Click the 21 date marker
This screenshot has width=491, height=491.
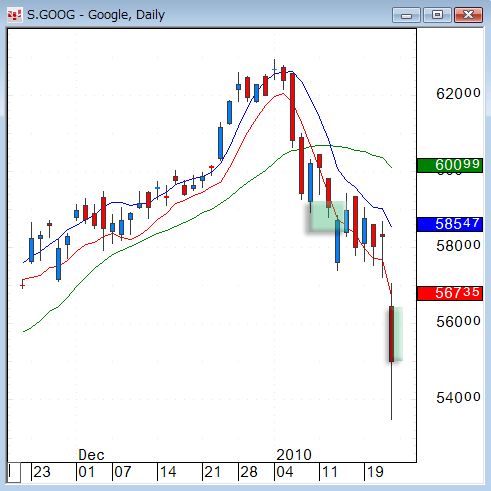point(212,472)
